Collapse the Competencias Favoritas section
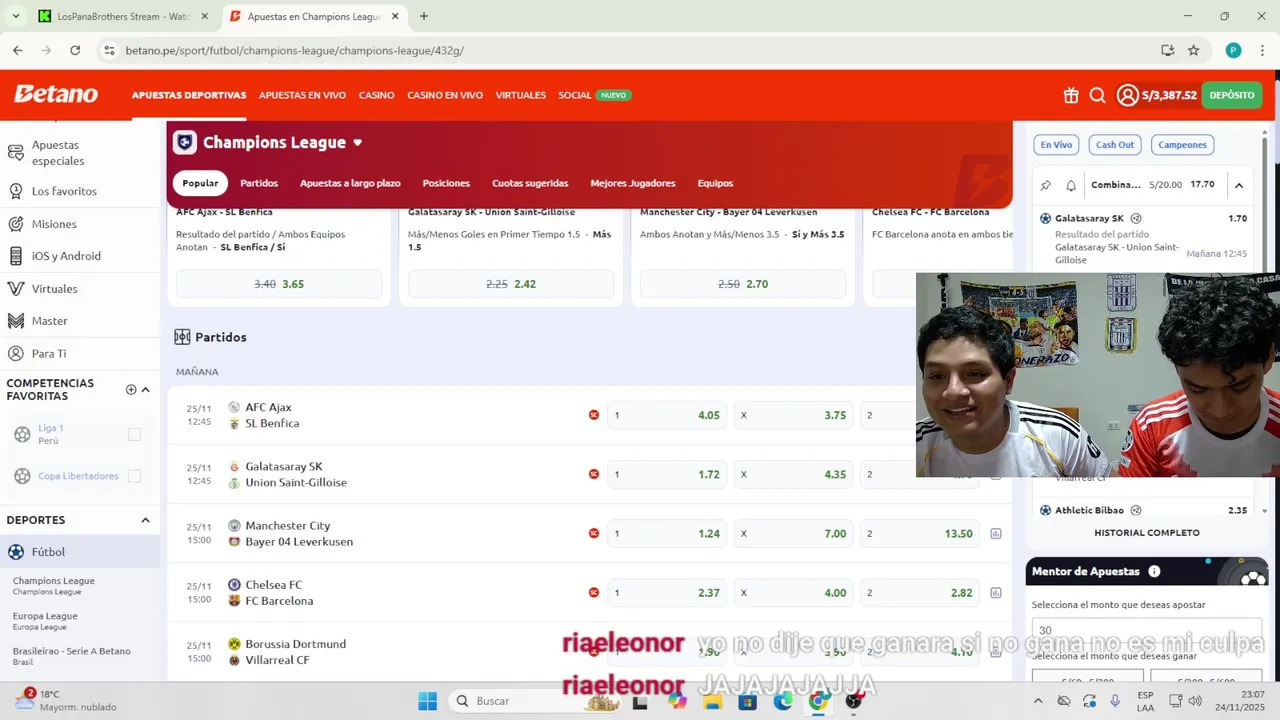This screenshot has width=1280, height=720. click(x=145, y=390)
